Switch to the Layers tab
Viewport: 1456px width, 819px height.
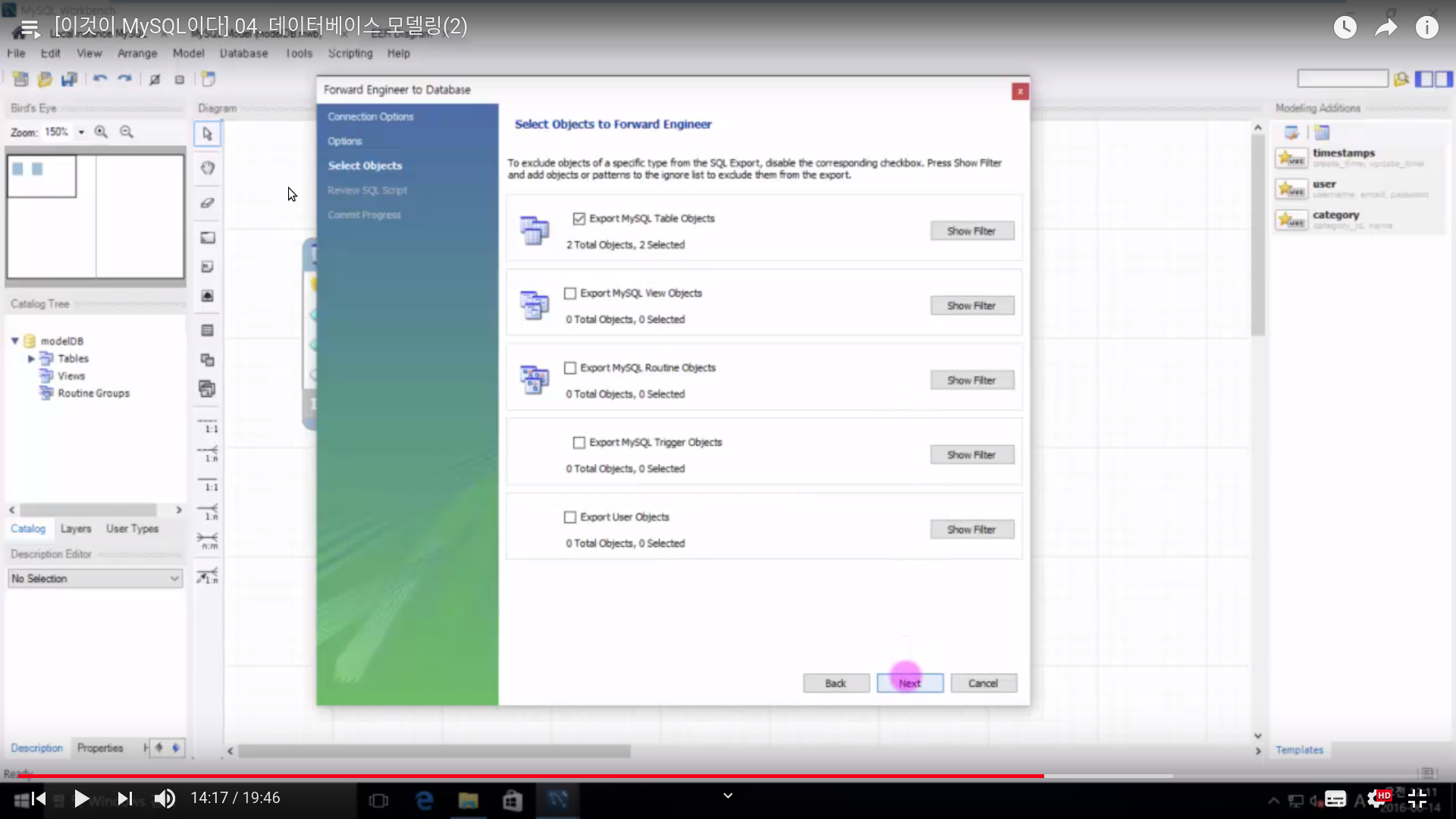pyautogui.click(x=76, y=529)
